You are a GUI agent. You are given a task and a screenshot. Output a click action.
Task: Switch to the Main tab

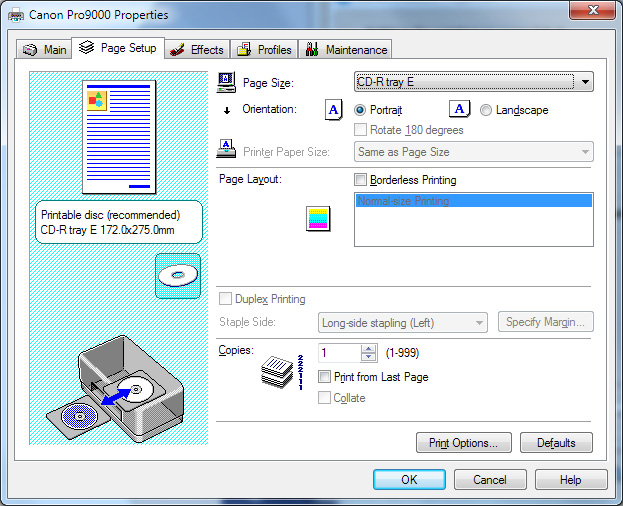[x=44, y=49]
